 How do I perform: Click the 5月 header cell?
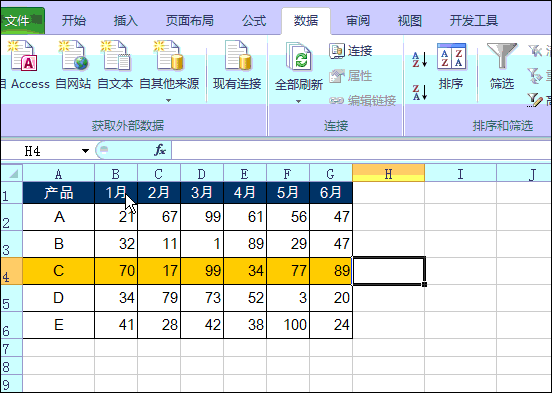click(x=288, y=193)
